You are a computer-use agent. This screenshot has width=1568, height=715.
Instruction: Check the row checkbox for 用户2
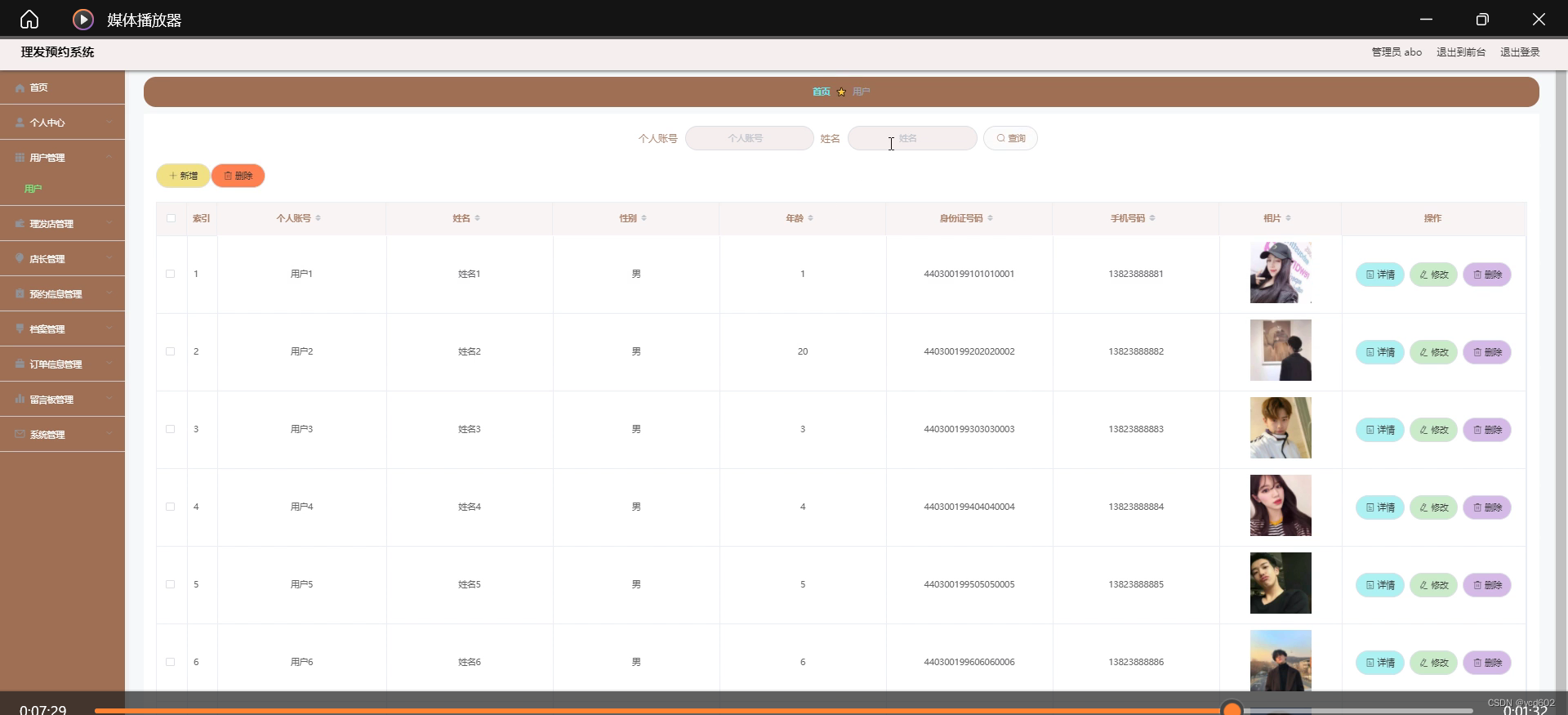point(171,351)
